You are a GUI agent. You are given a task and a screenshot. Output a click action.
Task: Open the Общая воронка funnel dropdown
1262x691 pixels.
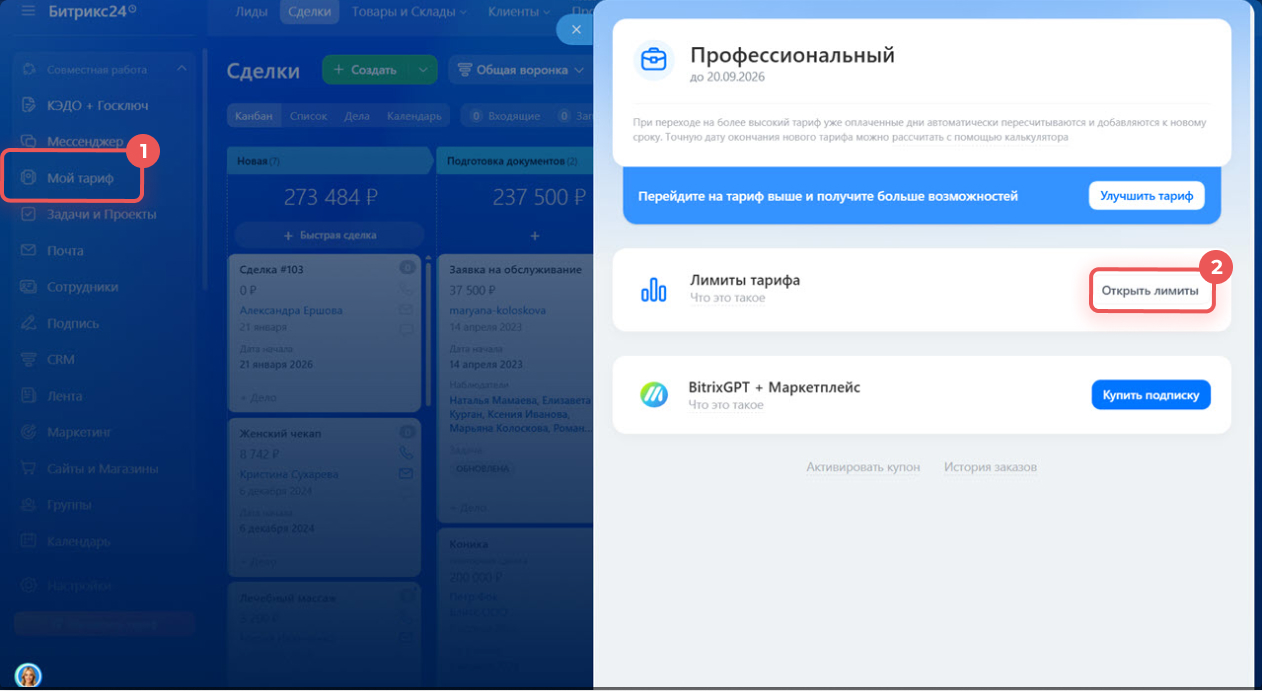pyautogui.click(x=520, y=70)
